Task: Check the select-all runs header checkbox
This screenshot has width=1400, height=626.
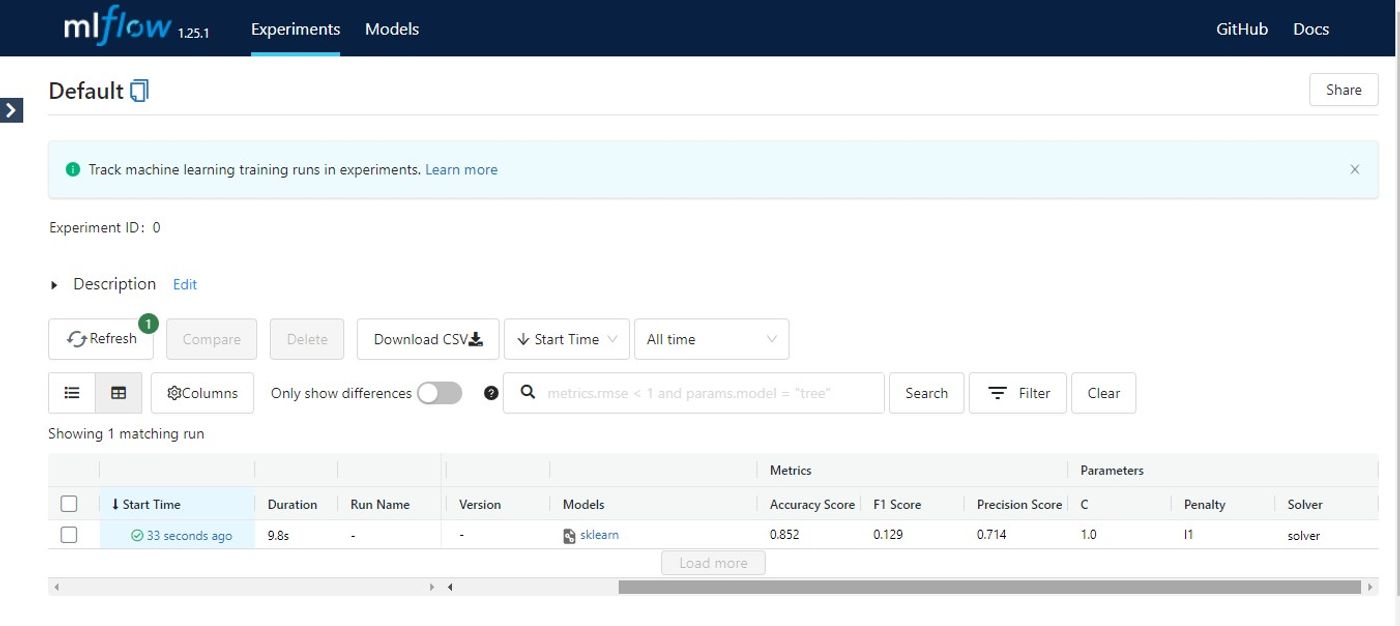Action: coord(69,504)
